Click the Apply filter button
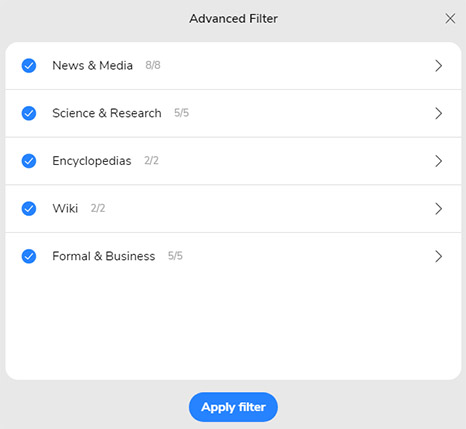Image resolution: width=466 pixels, height=429 pixels. click(233, 407)
